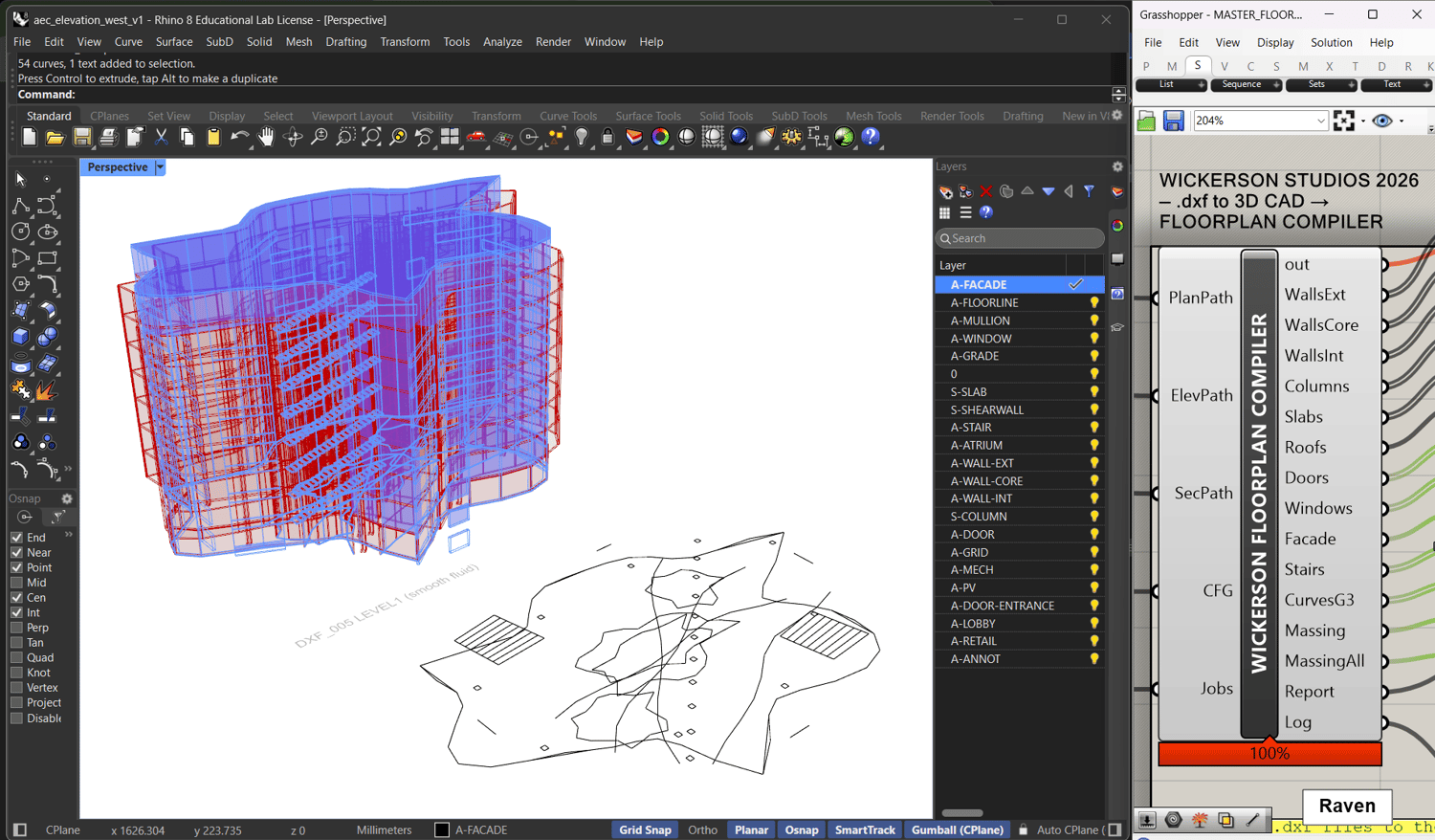Open the Grasshopper zoom level dropdown

[1320, 122]
